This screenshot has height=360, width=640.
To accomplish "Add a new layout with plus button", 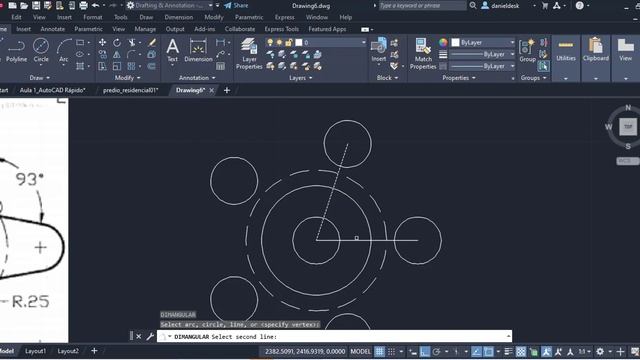I will [x=94, y=351].
